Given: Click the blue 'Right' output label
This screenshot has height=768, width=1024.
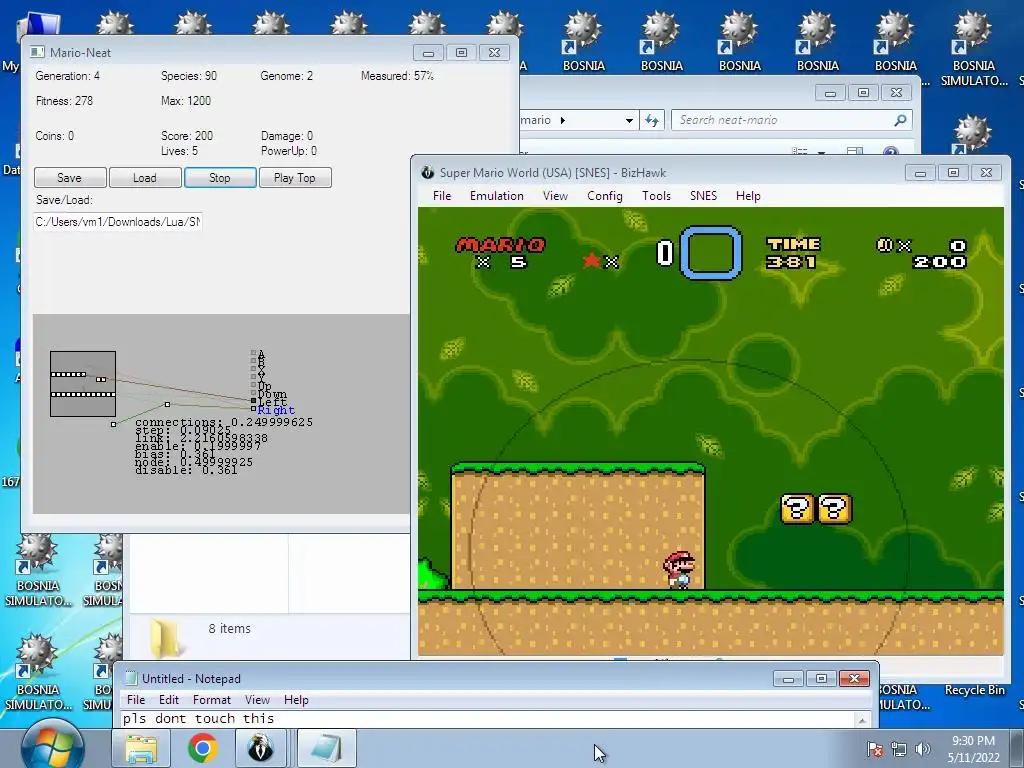Looking at the screenshot, I should (276, 410).
